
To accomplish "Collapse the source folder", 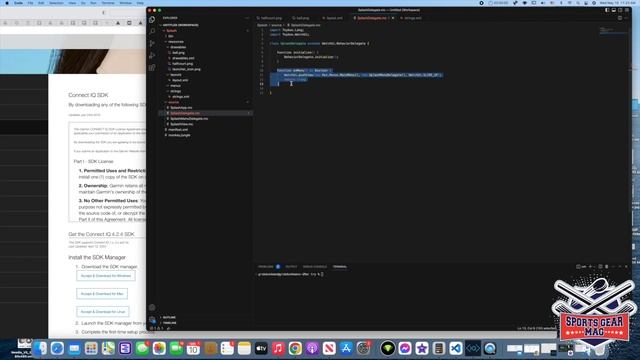I will [173, 102].
